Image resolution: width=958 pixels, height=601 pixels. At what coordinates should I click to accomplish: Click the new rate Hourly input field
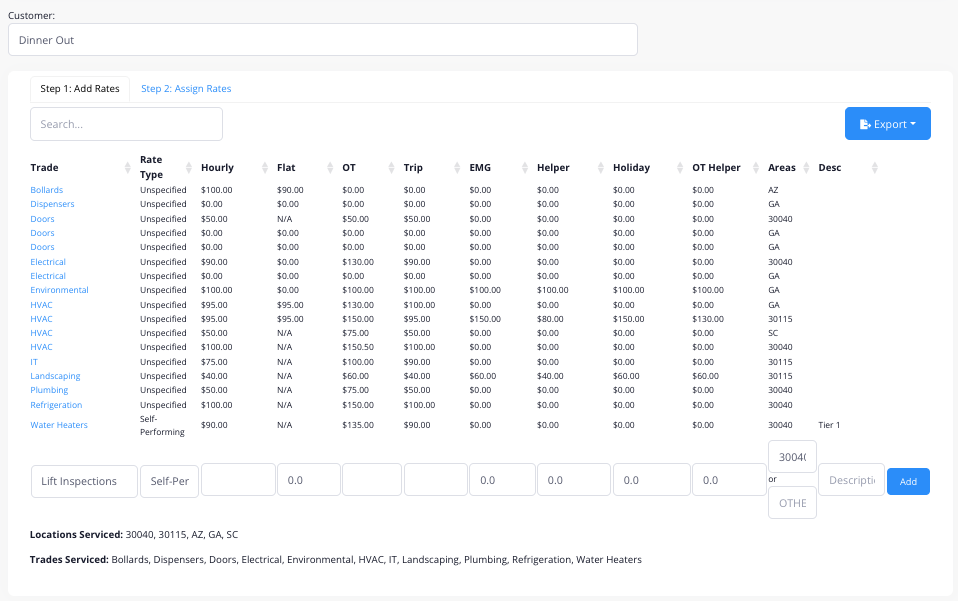pos(238,479)
